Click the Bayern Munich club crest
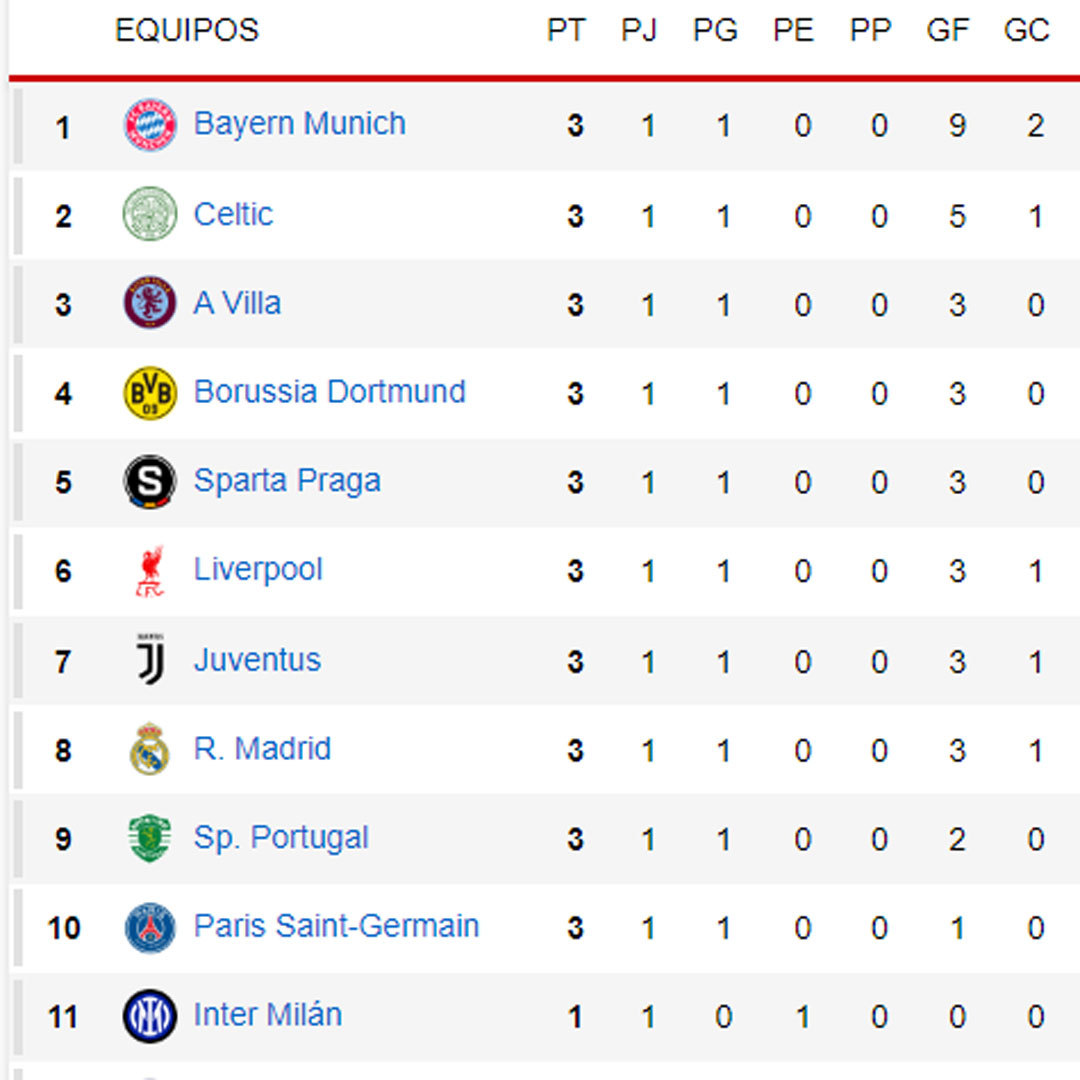The image size is (1080, 1080). [150, 123]
